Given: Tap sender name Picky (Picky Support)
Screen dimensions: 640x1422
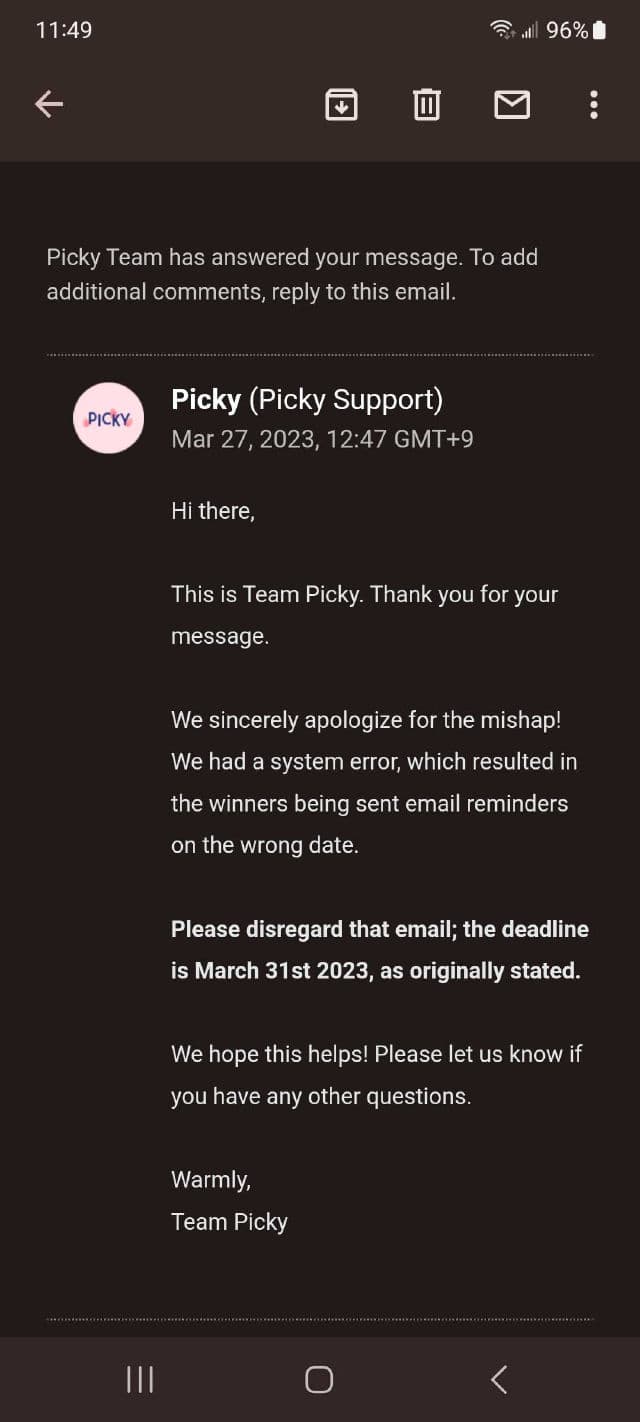Looking at the screenshot, I should click(x=307, y=400).
